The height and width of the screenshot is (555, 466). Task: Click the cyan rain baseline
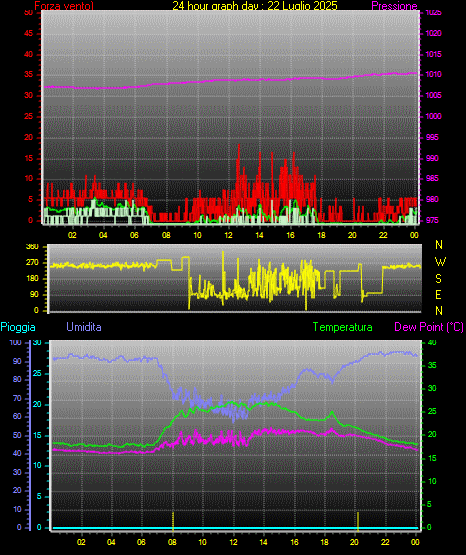pyautogui.click(x=235, y=528)
